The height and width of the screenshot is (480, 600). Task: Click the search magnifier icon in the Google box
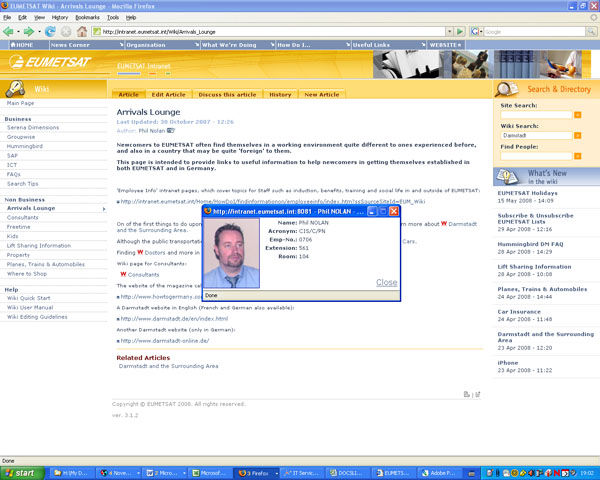591,32
